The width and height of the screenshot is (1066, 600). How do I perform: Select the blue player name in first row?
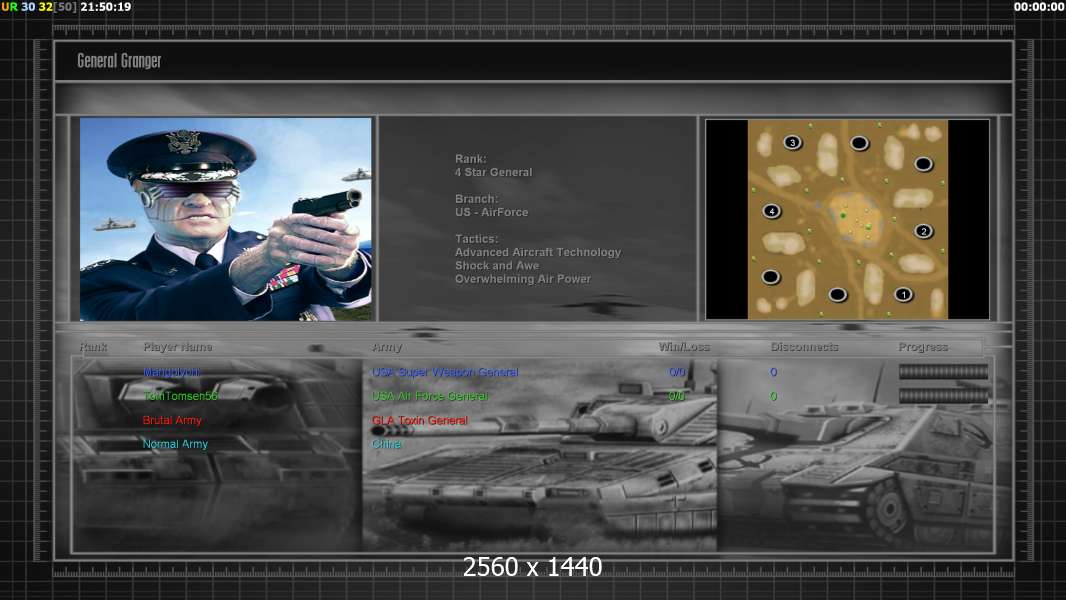tap(171, 372)
